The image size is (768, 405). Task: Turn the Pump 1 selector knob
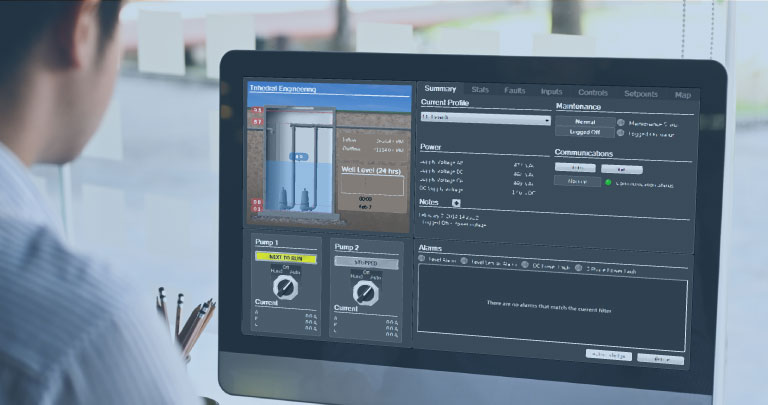coord(285,287)
